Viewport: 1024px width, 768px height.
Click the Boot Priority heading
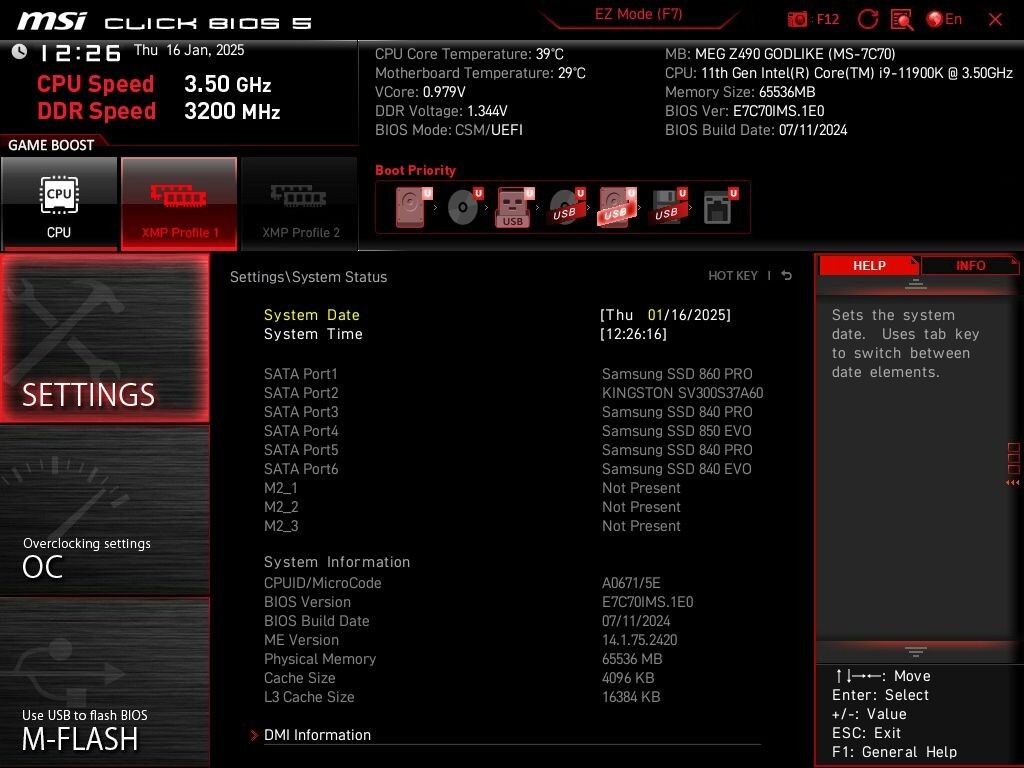415,170
